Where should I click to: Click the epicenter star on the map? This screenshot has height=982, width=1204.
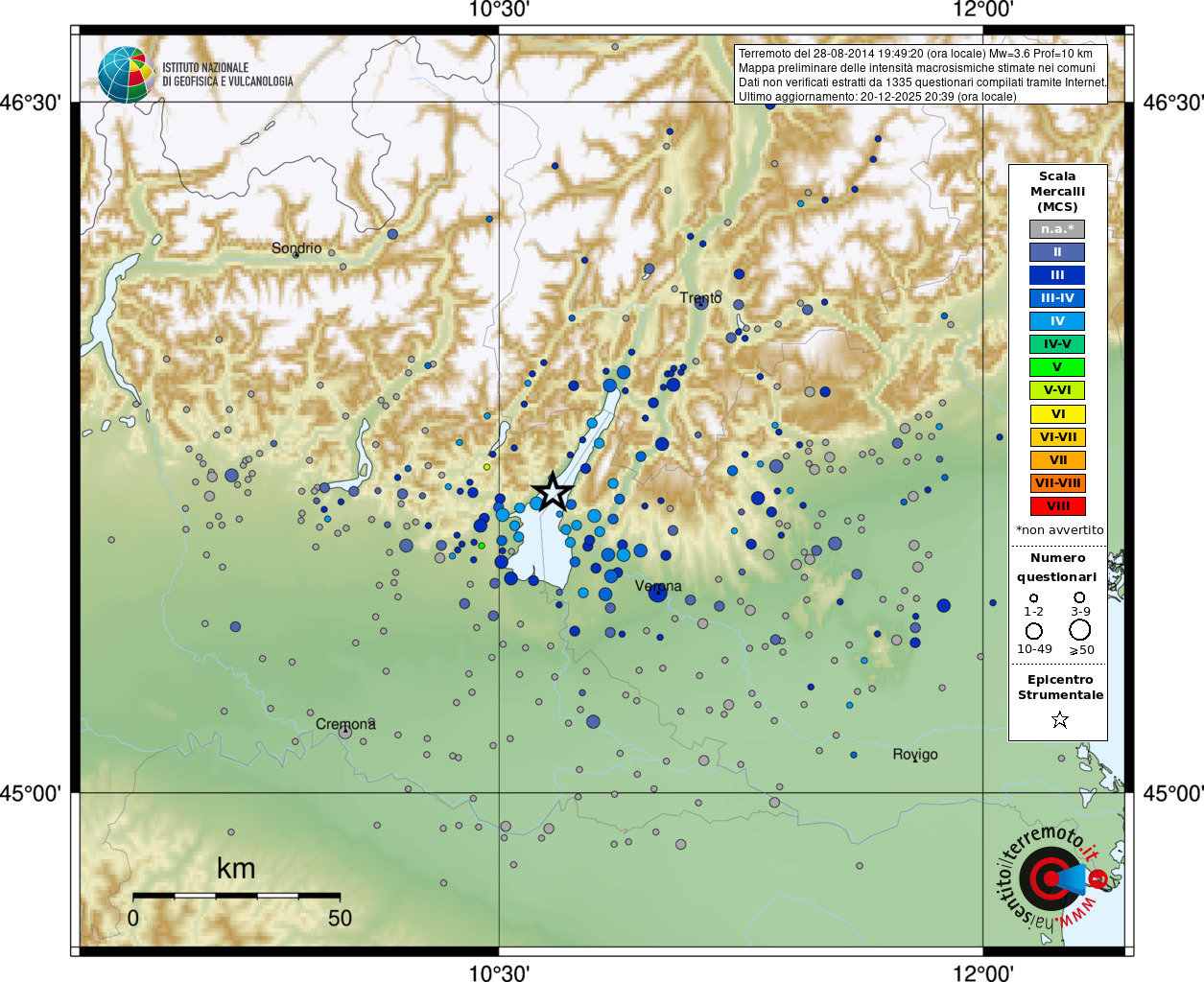553,491
